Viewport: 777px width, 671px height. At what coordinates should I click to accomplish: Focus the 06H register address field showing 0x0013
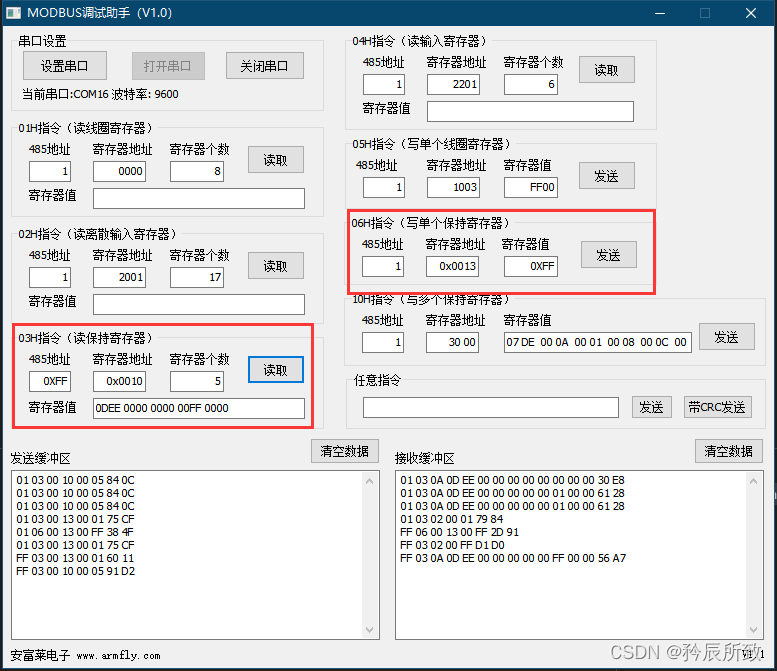coord(452,267)
